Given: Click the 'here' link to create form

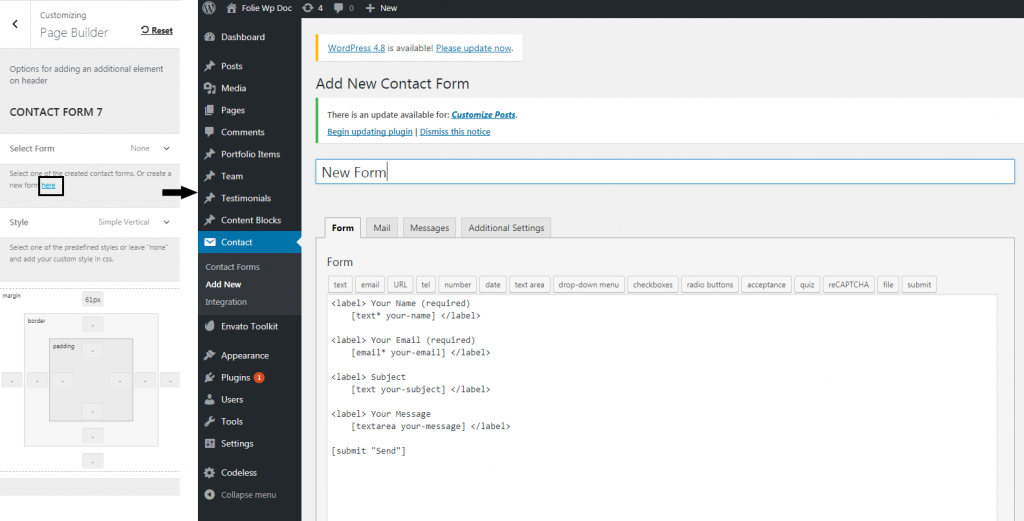Looking at the screenshot, I should 48,185.
